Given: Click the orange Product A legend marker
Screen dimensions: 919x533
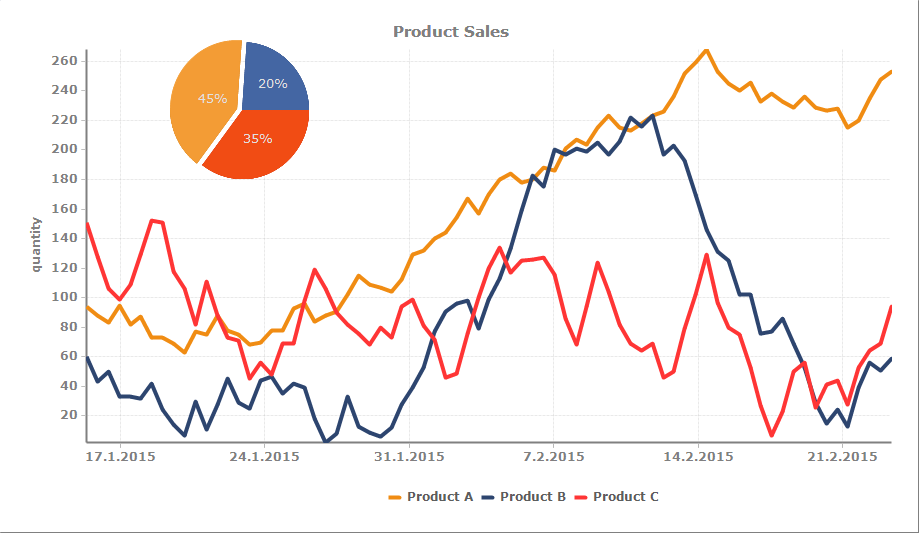Looking at the screenshot, I should click(394, 496).
